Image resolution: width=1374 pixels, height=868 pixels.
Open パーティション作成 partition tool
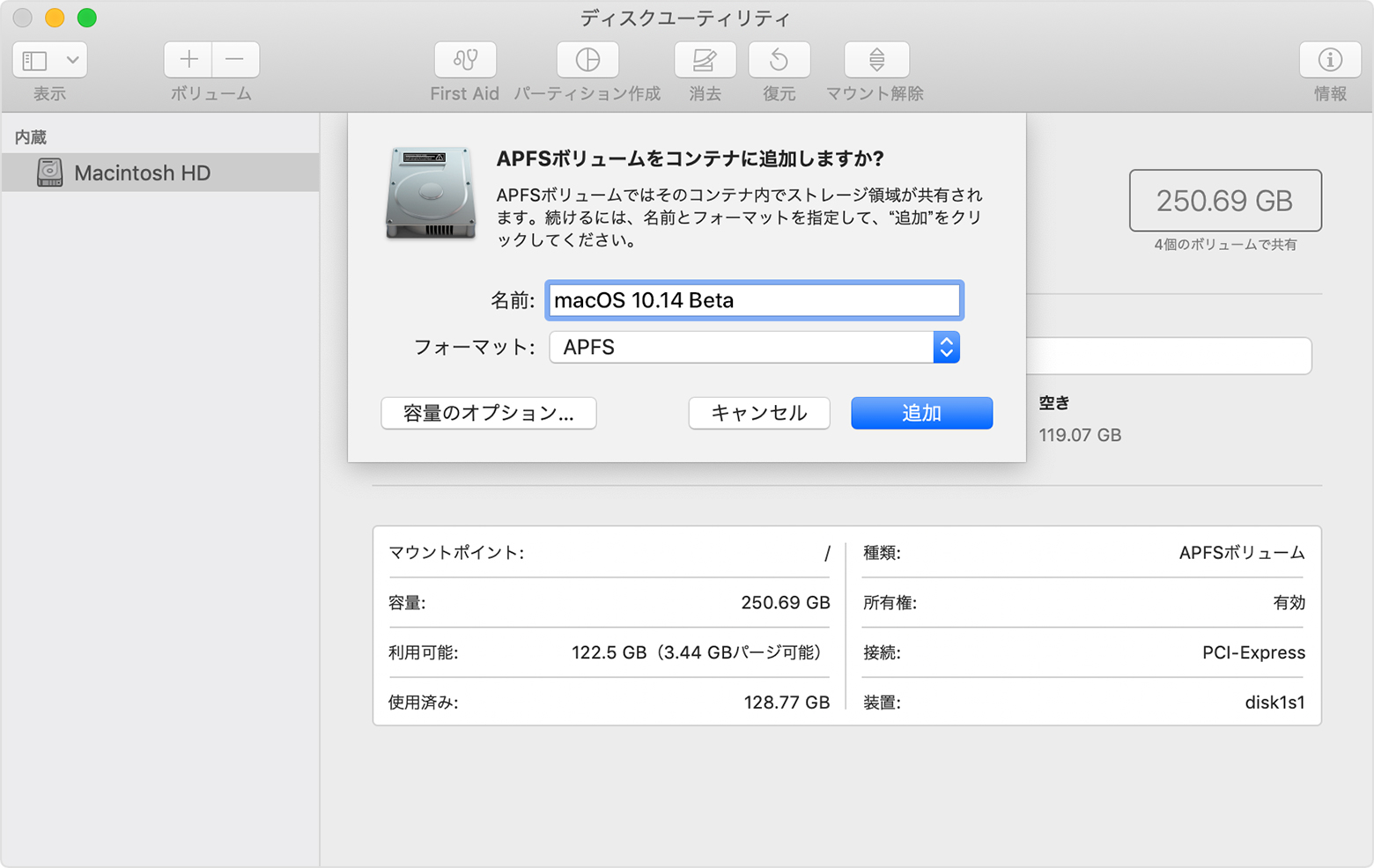click(x=587, y=60)
